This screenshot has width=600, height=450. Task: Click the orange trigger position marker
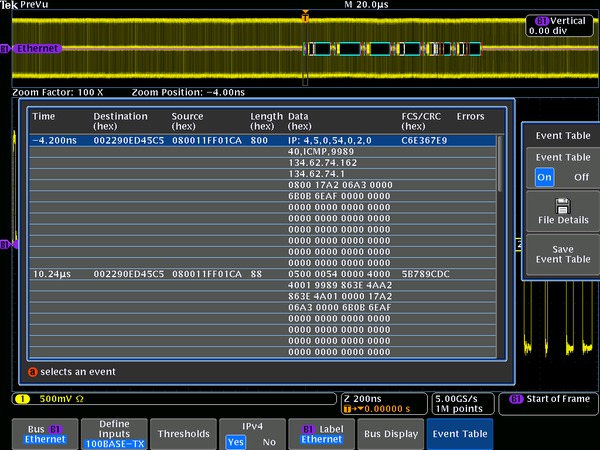point(305,16)
